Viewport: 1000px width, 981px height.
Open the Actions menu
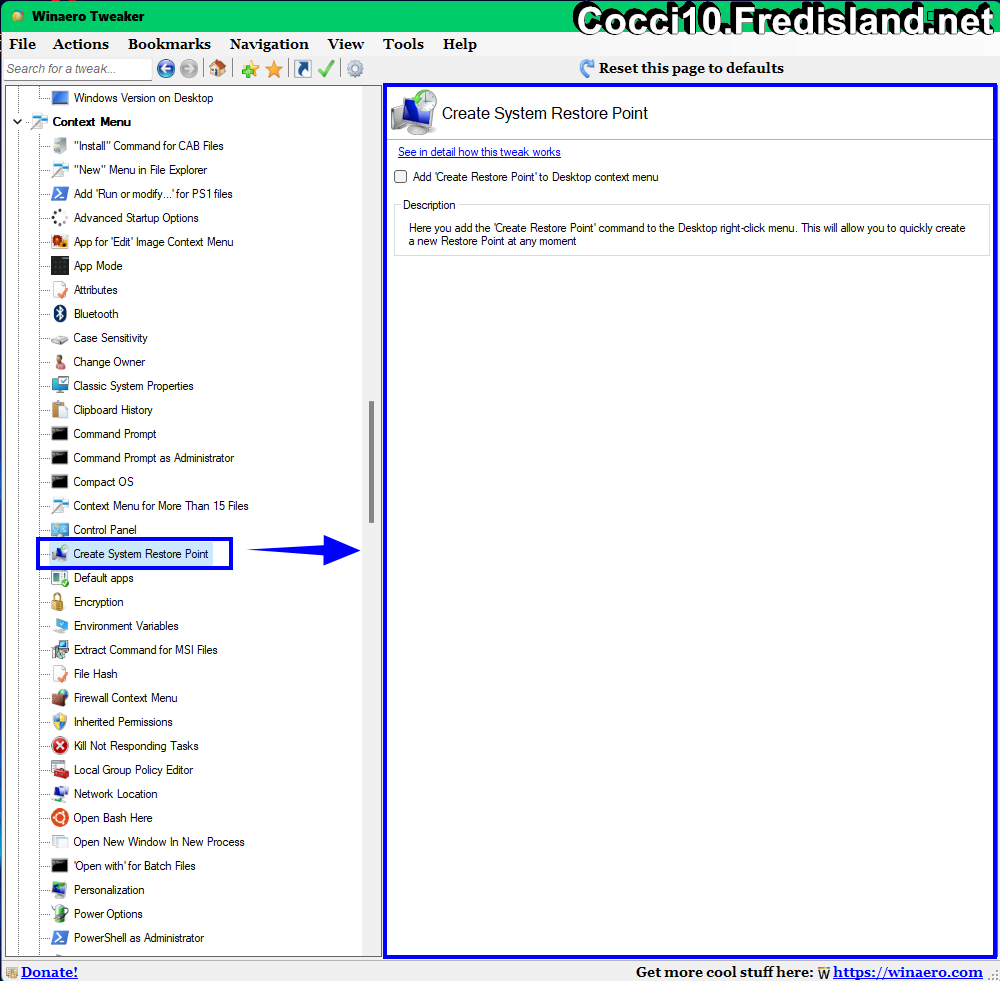(80, 44)
